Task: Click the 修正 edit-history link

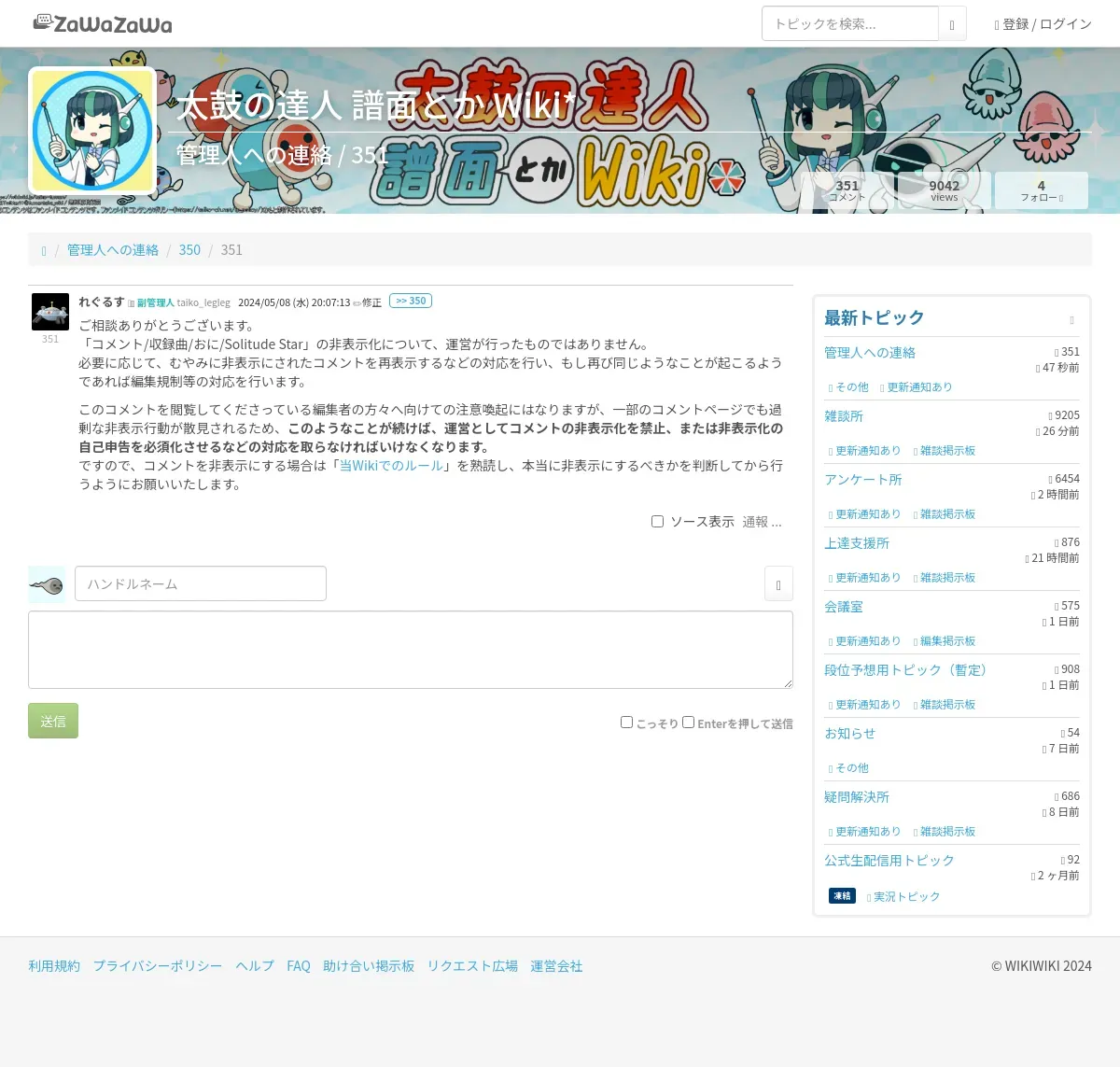Action: point(367,302)
